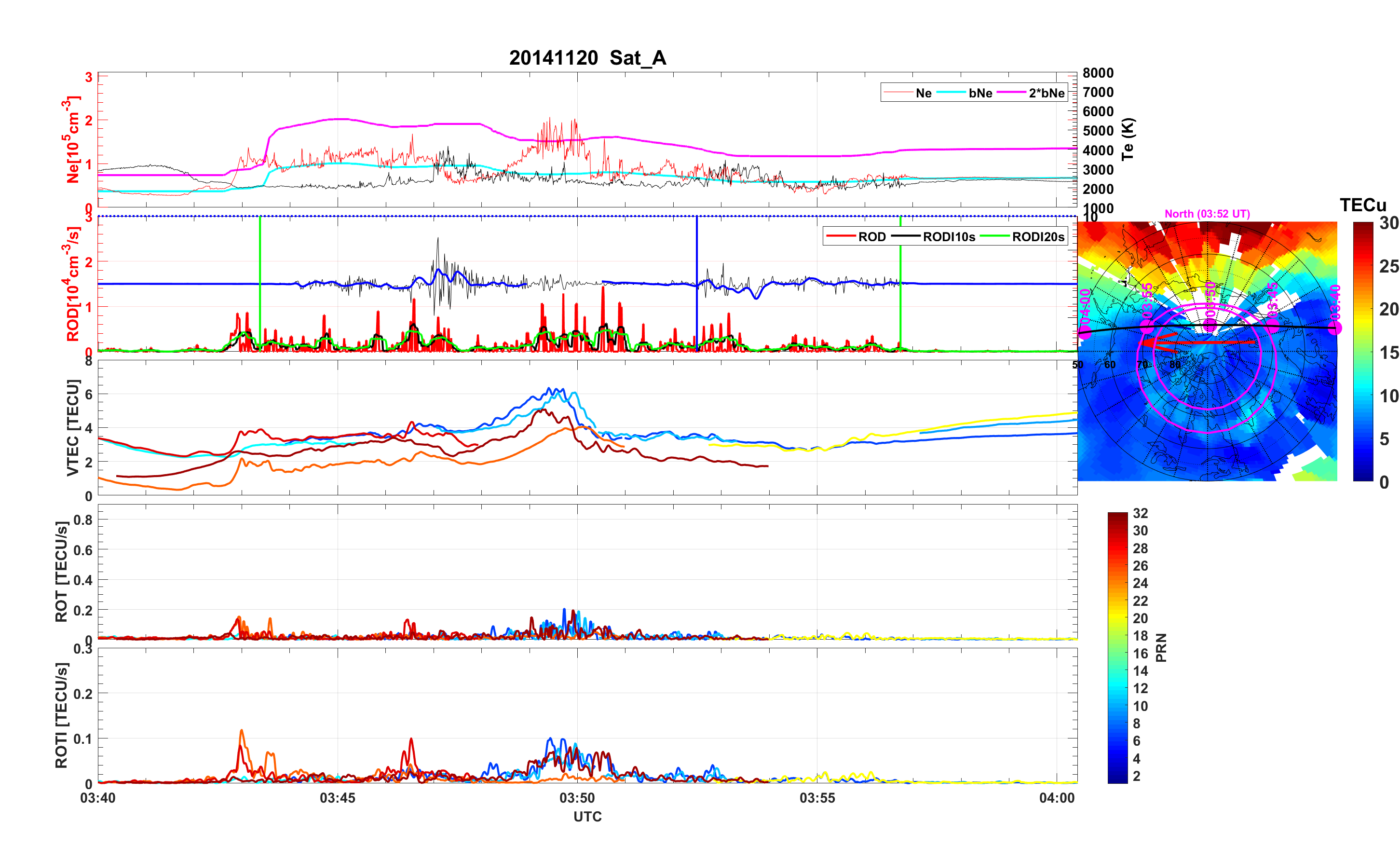Image resolution: width=1400 pixels, height=847 pixels.
Task: Click the 30 end of the TECu colorbar
Action: [x=1362, y=226]
